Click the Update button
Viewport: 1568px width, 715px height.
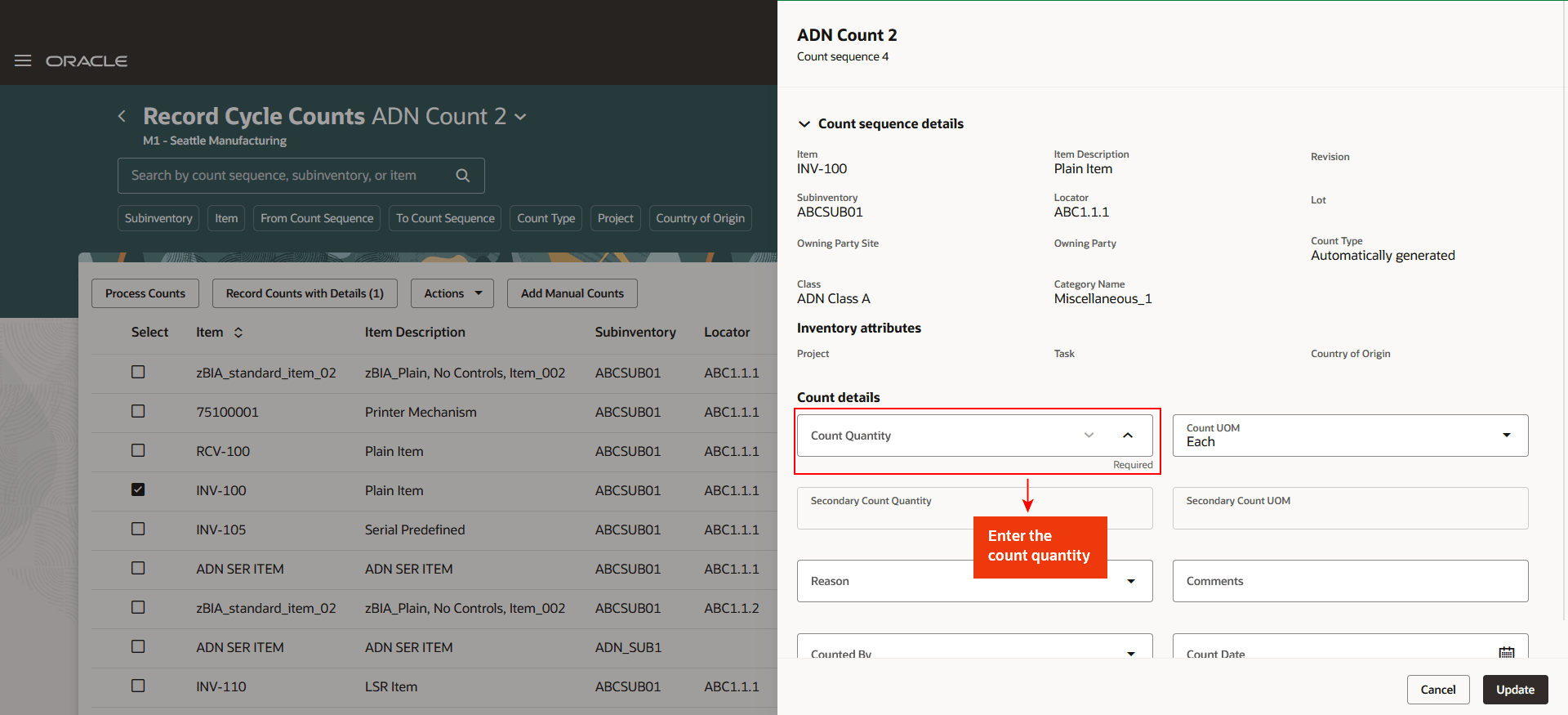click(1515, 690)
